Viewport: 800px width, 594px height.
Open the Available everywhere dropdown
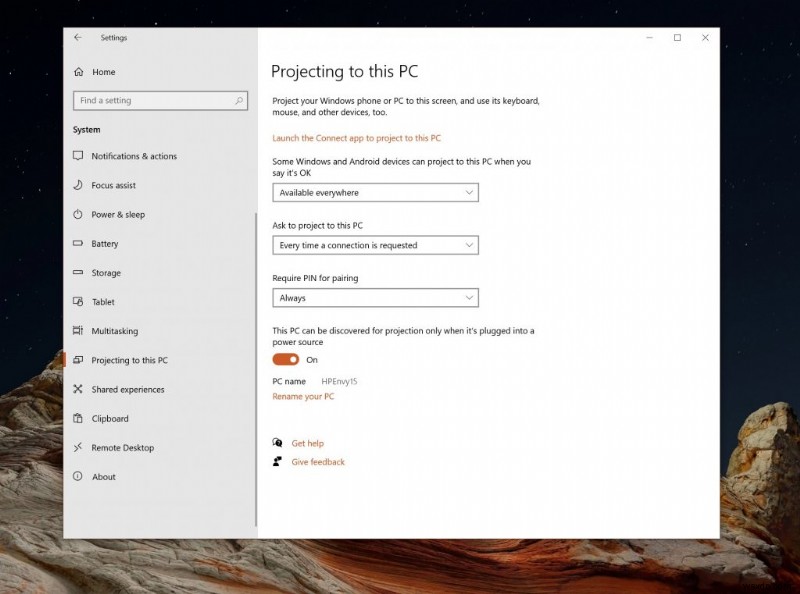tap(375, 192)
